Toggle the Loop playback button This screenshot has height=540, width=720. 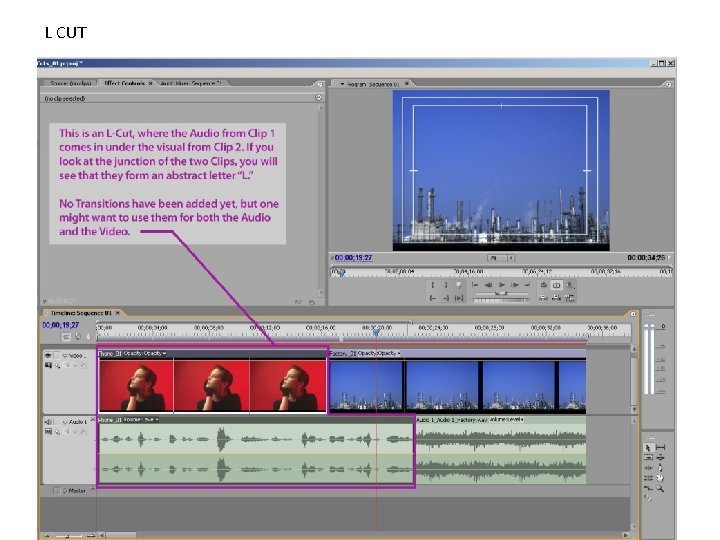click(543, 285)
